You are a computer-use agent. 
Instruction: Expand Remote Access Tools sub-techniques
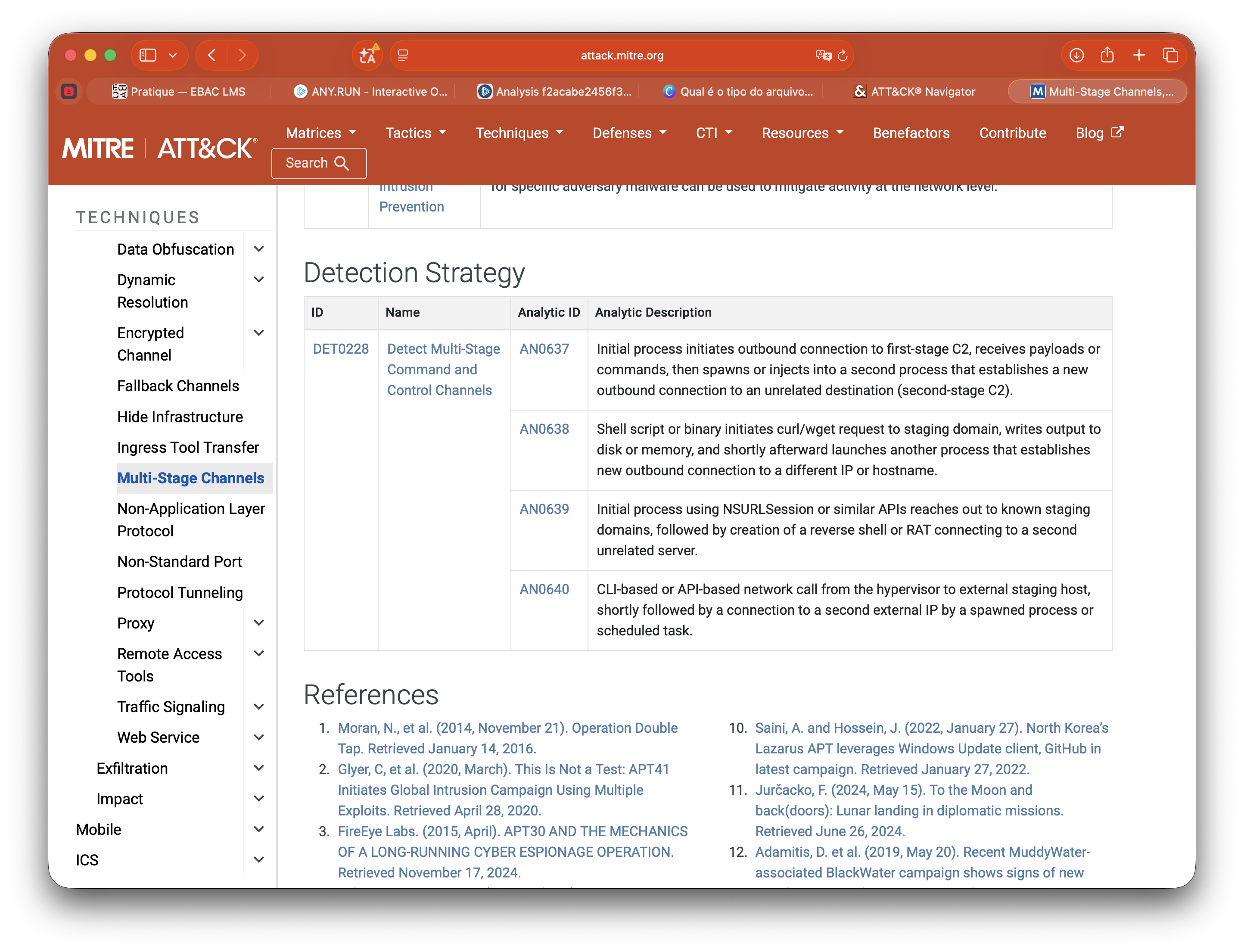[x=259, y=653]
